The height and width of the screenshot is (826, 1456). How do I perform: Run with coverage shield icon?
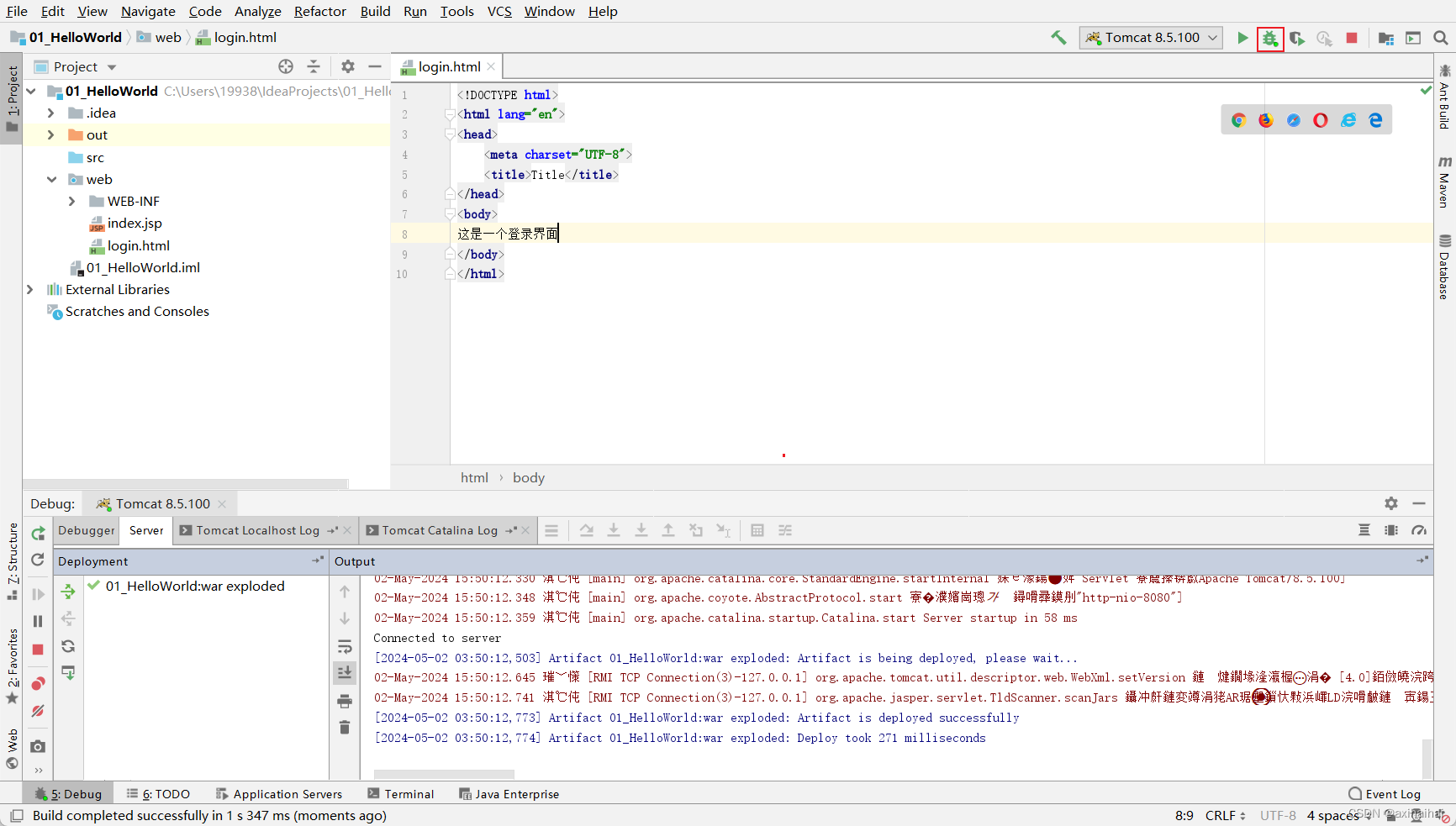coord(1297,39)
